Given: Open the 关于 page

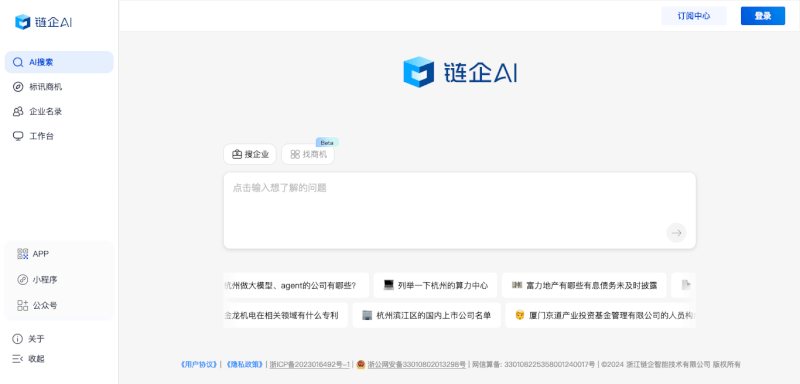Looking at the screenshot, I should coord(36,339).
